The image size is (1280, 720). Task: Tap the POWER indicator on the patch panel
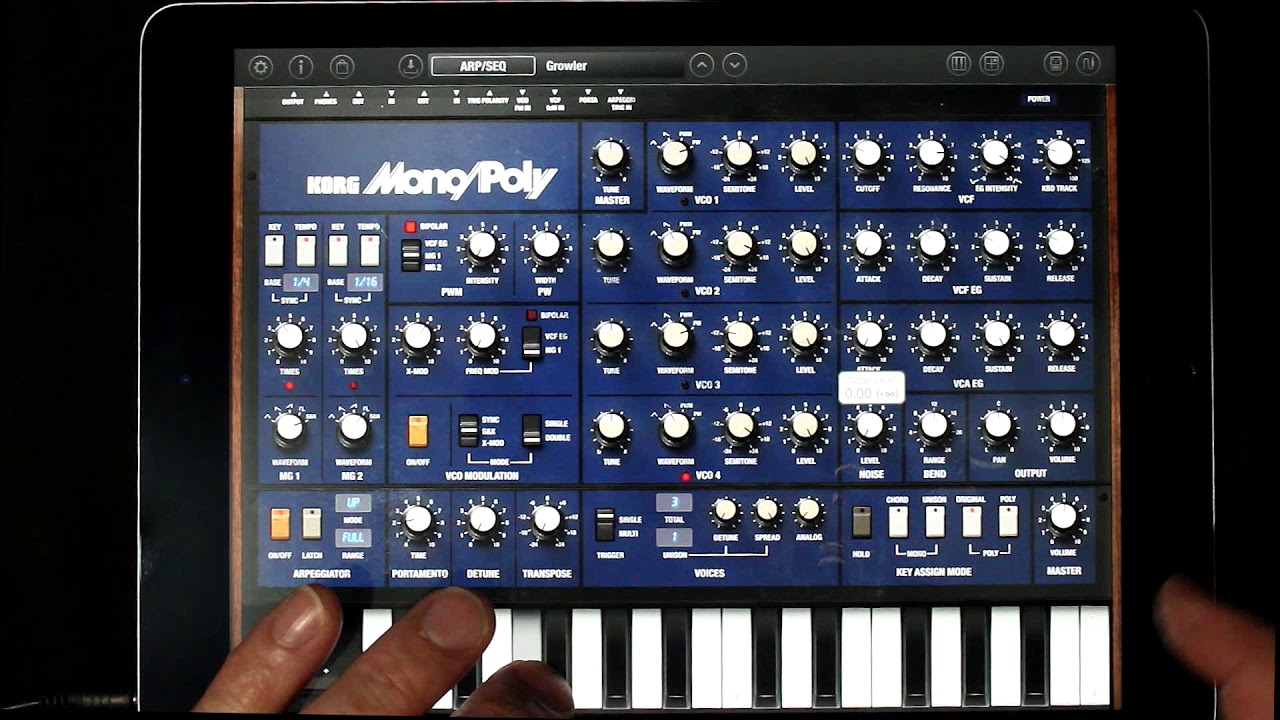(x=1039, y=99)
